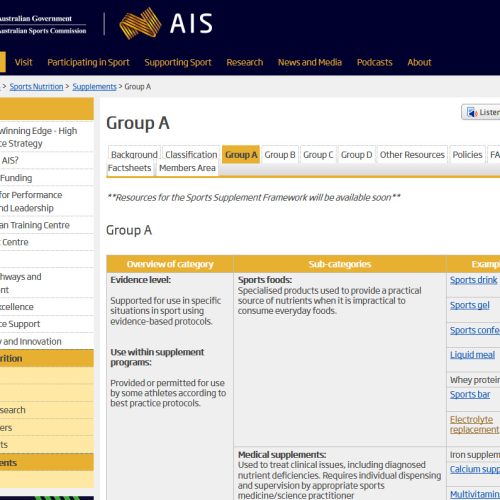Click the AIS logo in the header

[166, 23]
